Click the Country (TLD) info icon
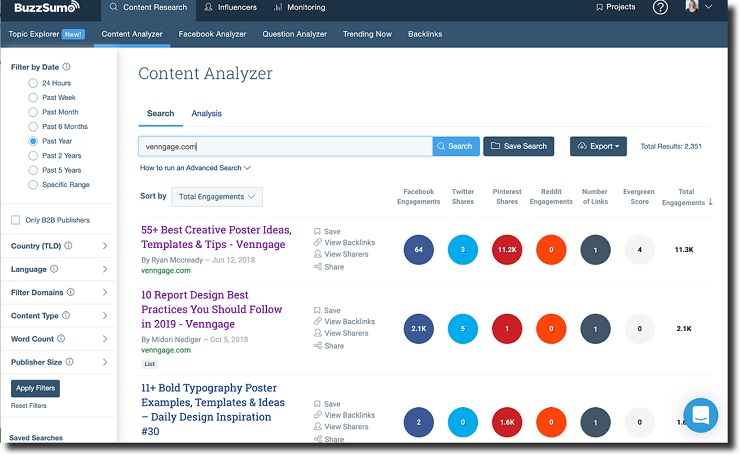The width and height of the screenshot is (740, 455). click(x=68, y=245)
